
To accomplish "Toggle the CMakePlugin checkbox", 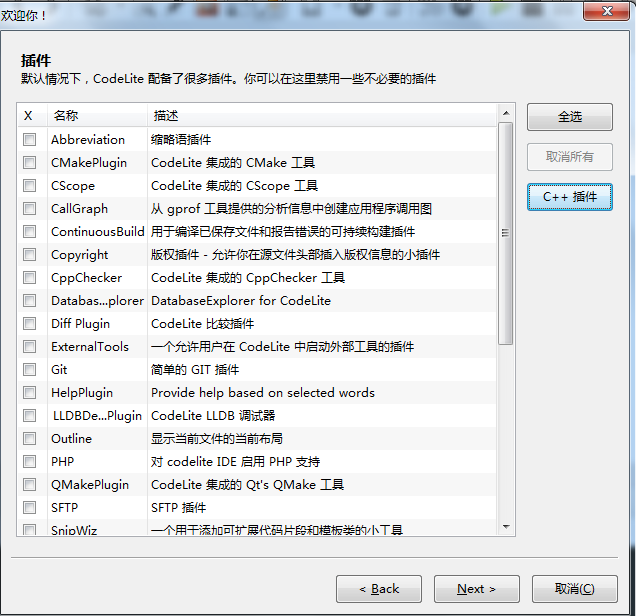I will click(29, 163).
